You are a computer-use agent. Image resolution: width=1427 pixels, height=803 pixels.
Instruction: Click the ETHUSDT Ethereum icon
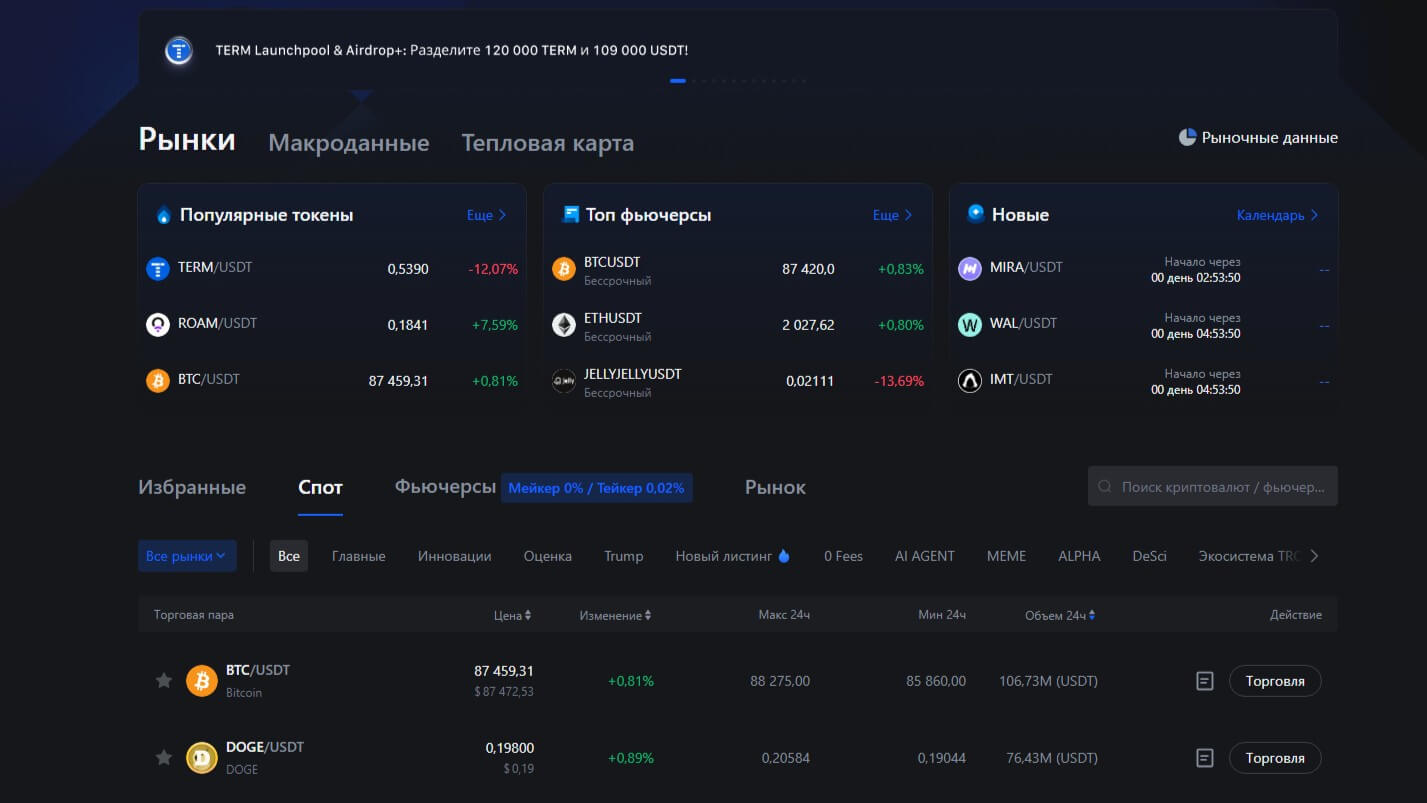tap(564, 325)
